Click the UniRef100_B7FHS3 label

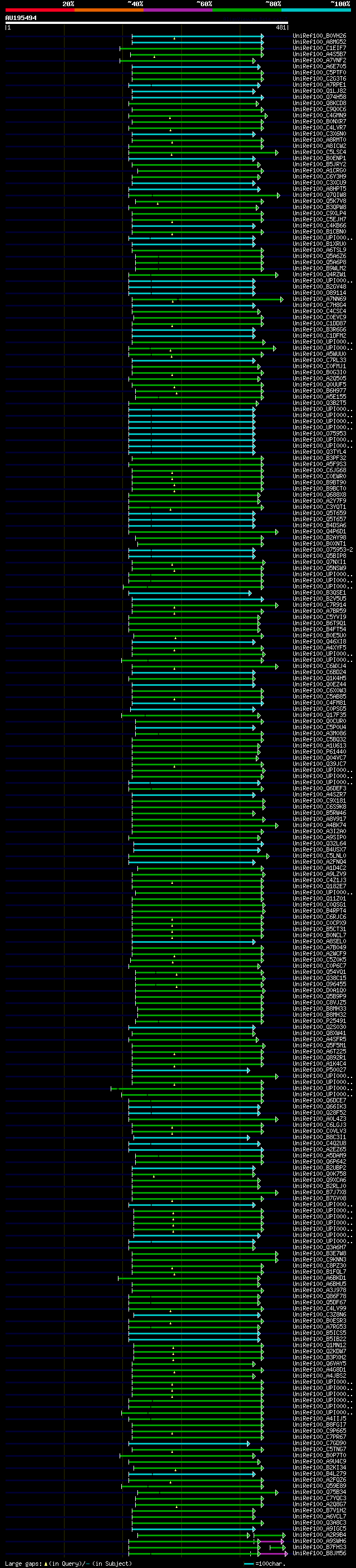[319, 1547]
